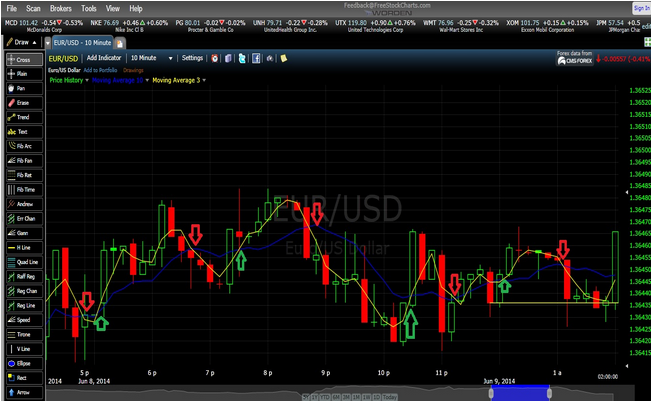Viewport: 652px width, 401px height.
Task: Open the View menu
Action: point(113,8)
